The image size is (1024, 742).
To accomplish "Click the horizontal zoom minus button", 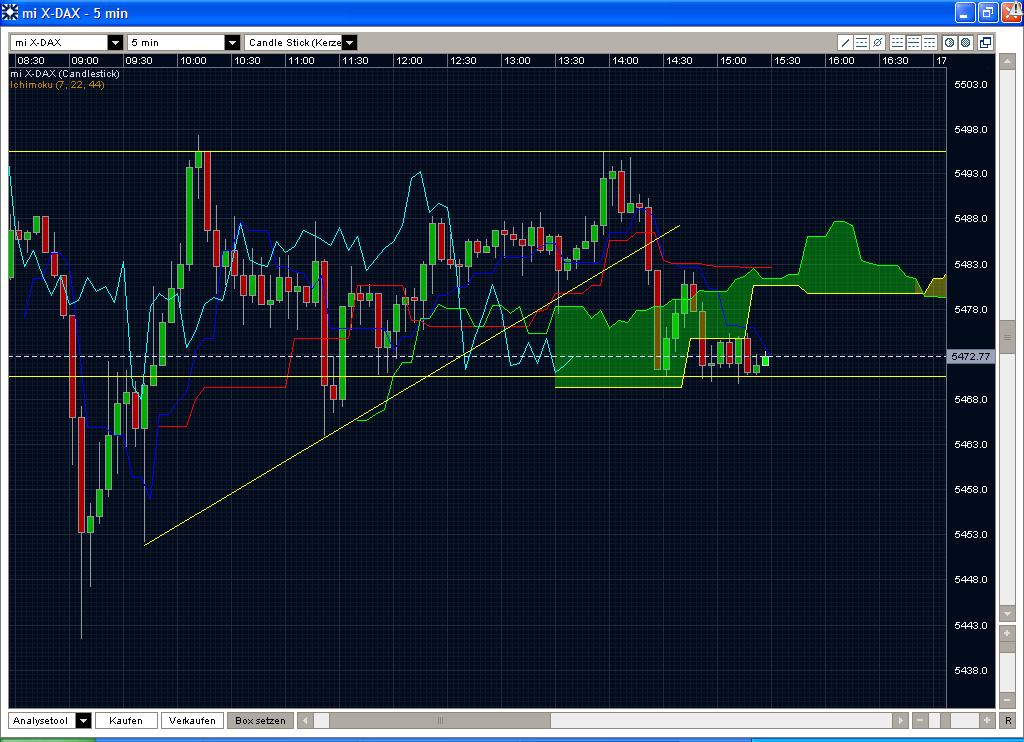I will pos(920,720).
